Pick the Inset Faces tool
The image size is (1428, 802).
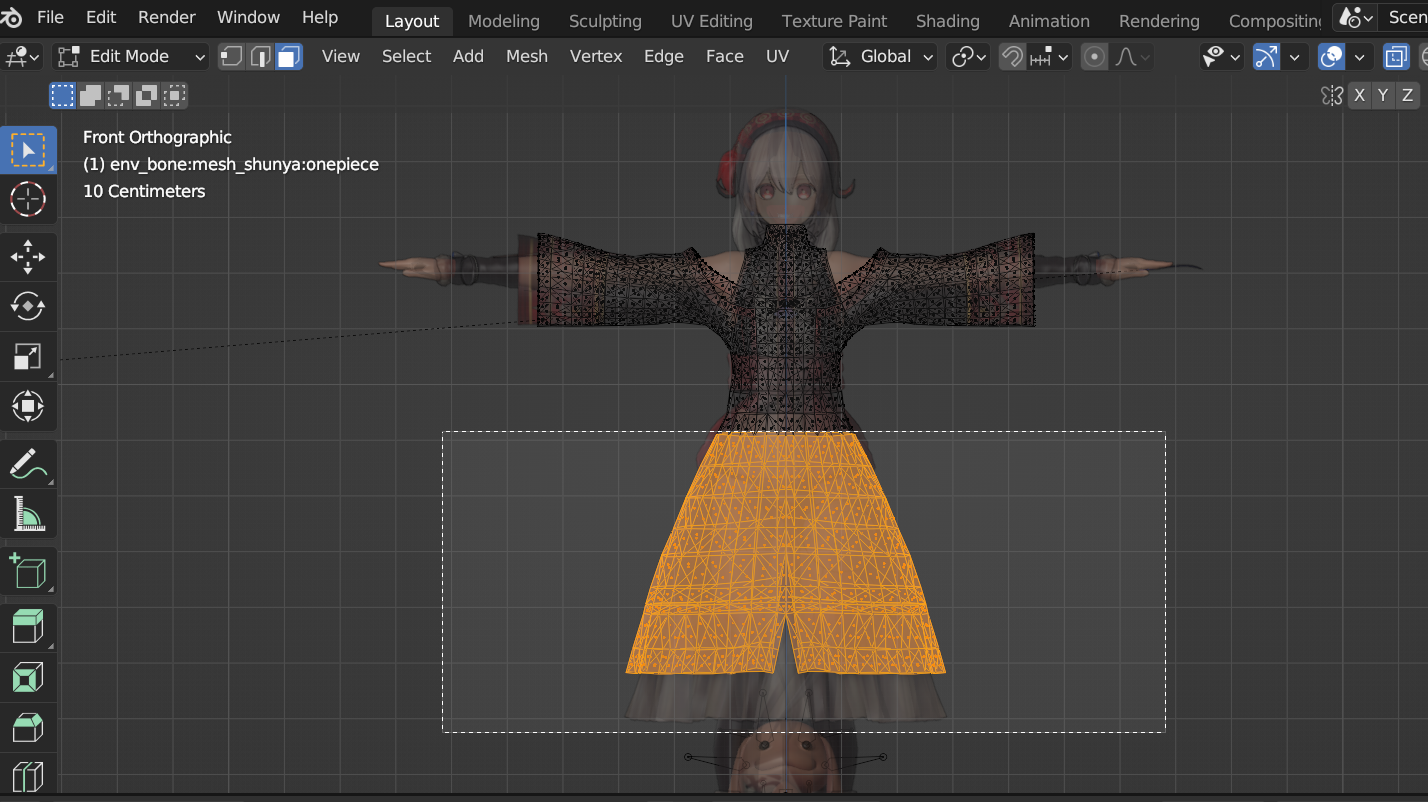coord(28,678)
